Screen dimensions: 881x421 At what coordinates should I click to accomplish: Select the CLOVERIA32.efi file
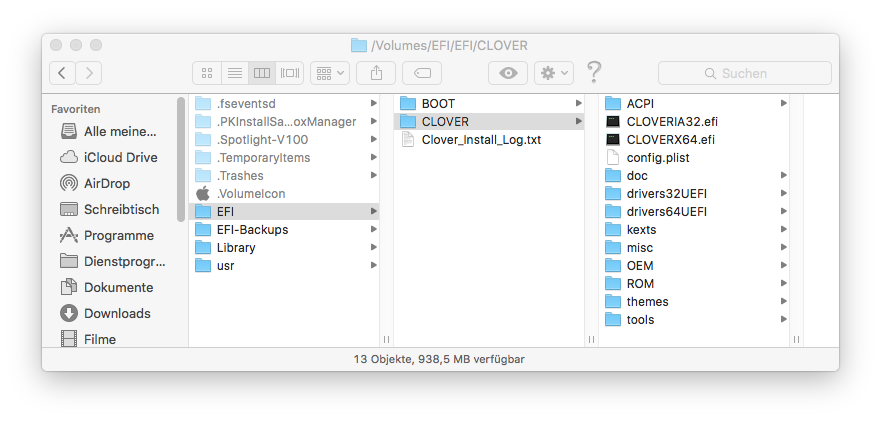coord(694,121)
